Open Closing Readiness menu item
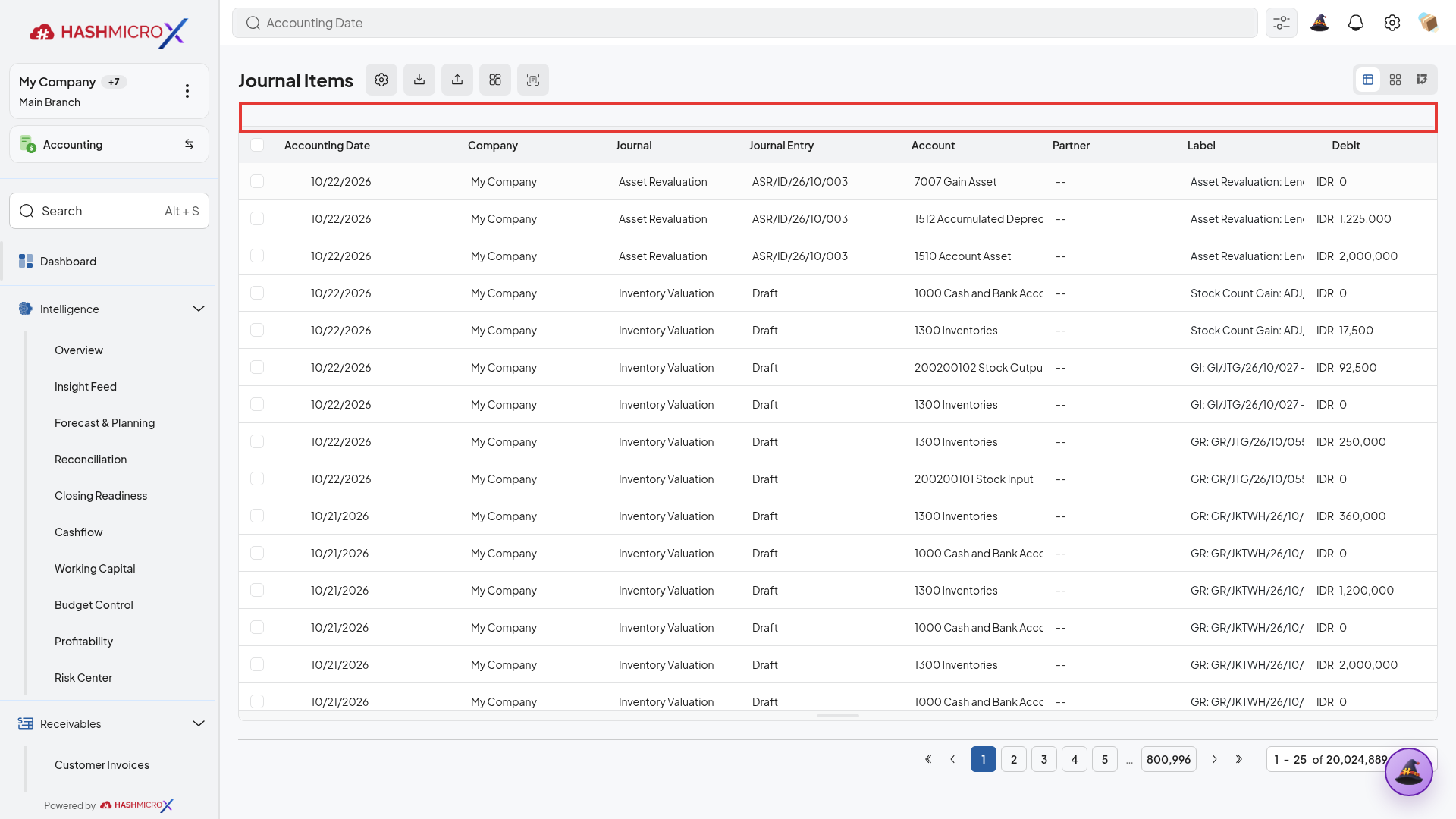The width and height of the screenshot is (1456, 819). (x=101, y=496)
